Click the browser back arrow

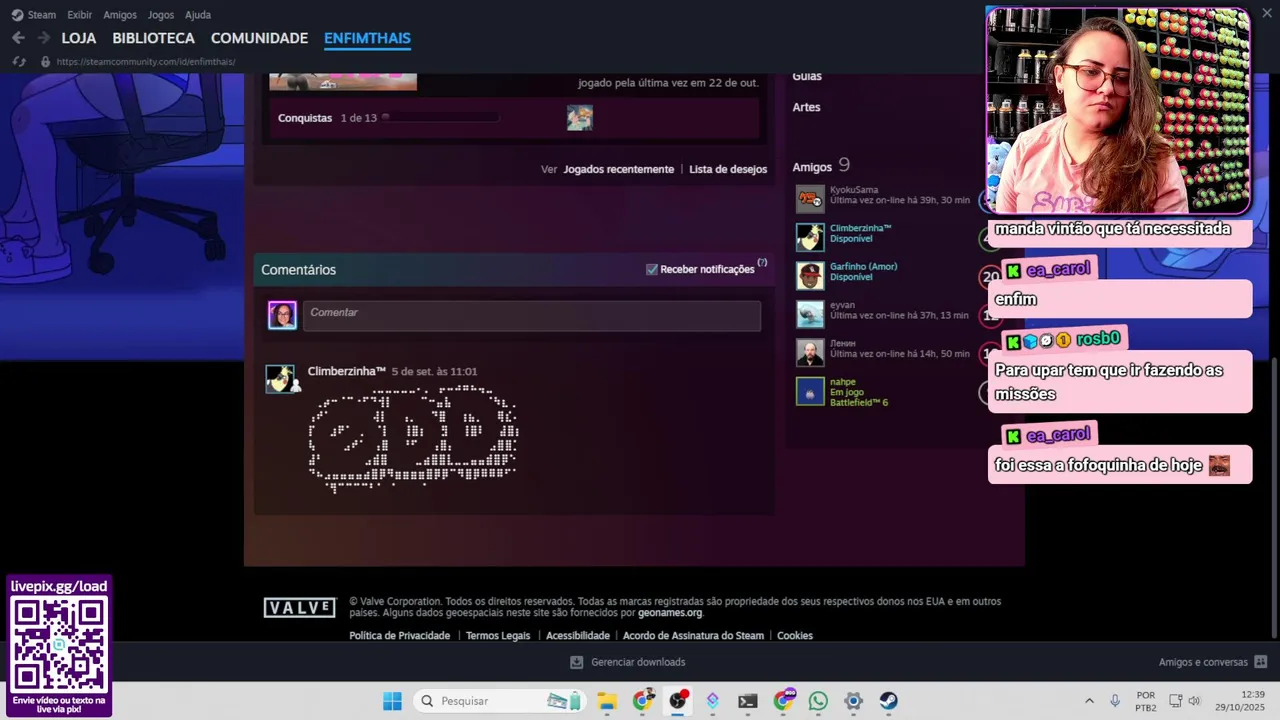point(18,38)
